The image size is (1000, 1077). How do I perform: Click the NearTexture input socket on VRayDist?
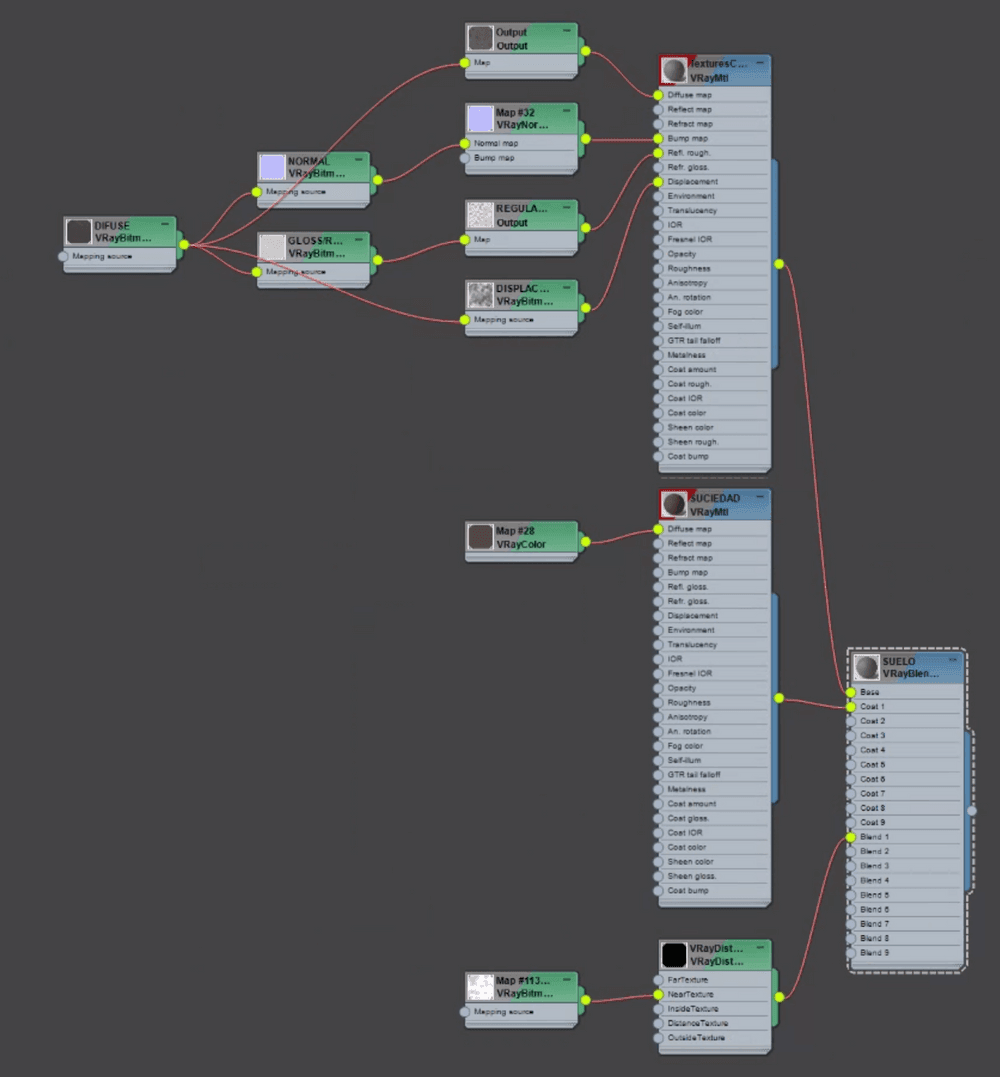click(658, 995)
